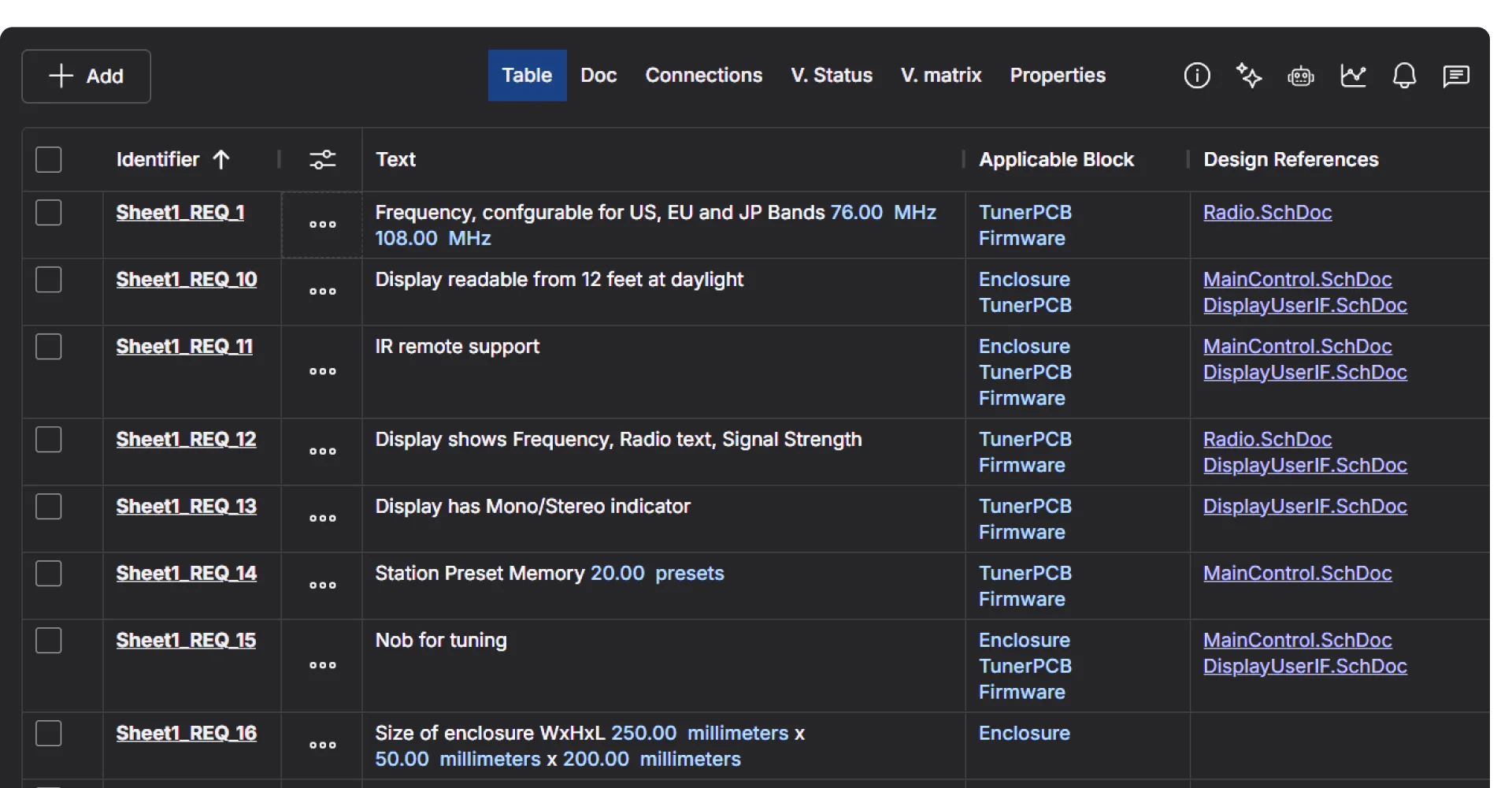Check the box for Sheet1_REQ_10
This screenshot has height=788, width=1512.
(49, 280)
